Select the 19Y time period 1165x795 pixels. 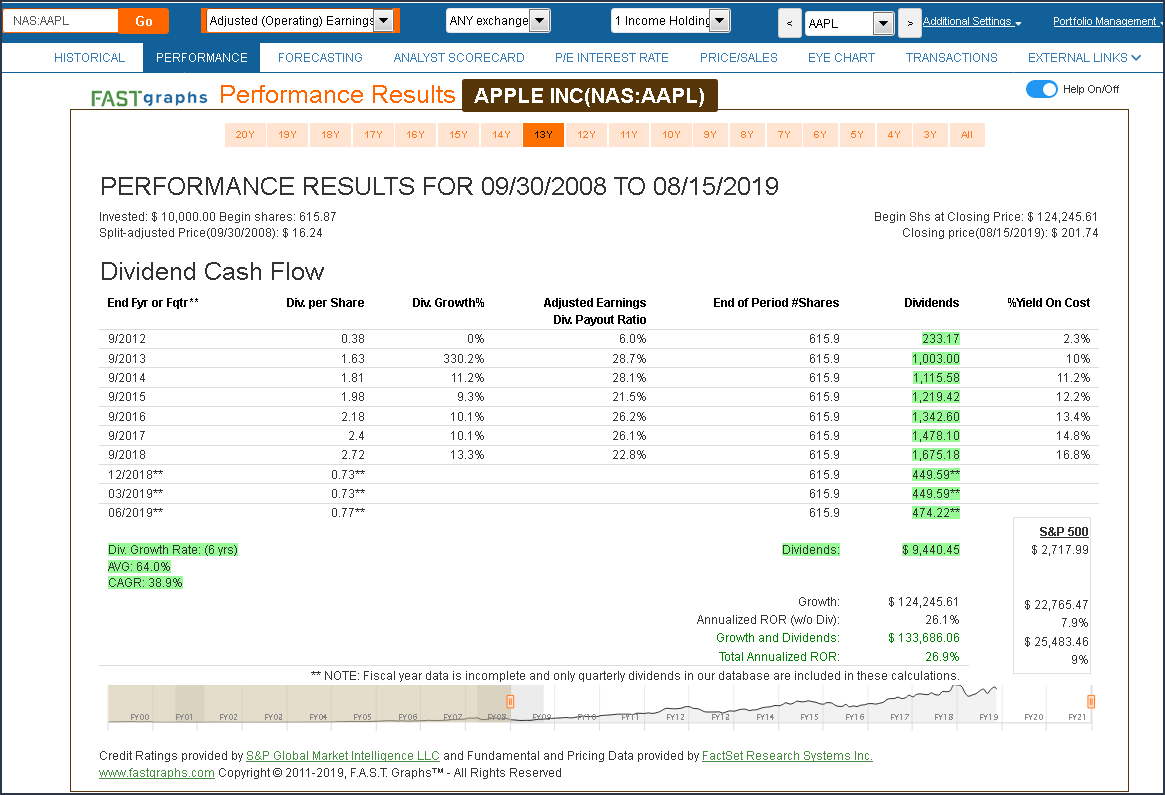pyautogui.click(x=288, y=134)
